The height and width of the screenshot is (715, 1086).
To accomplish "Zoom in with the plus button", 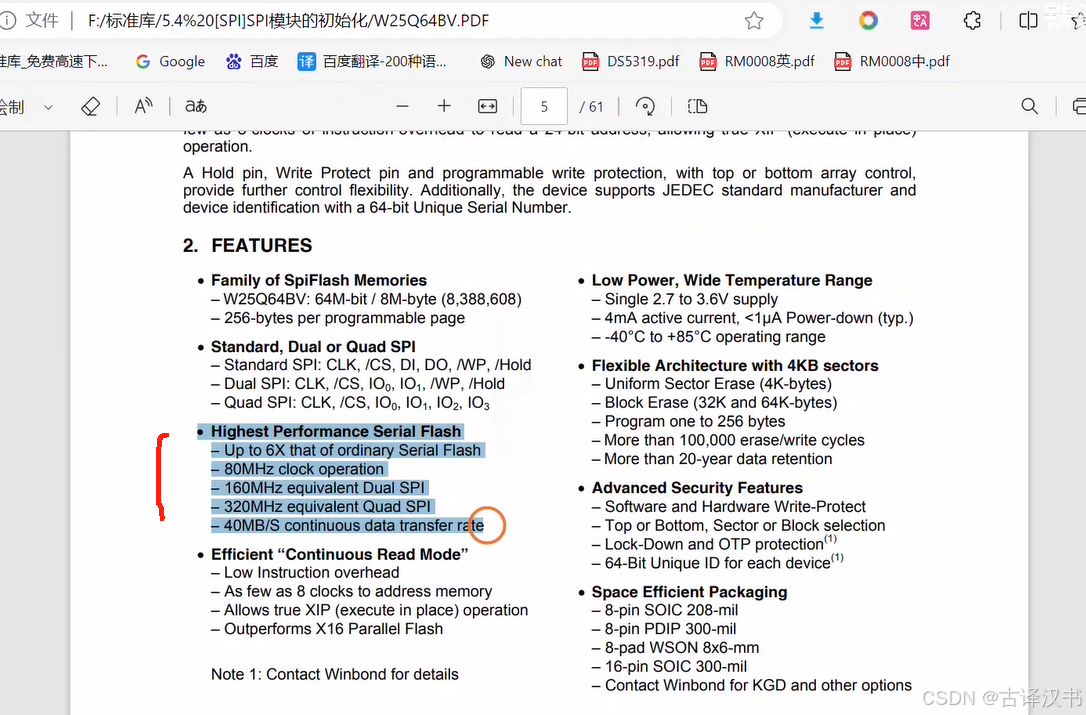I will [x=444, y=107].
